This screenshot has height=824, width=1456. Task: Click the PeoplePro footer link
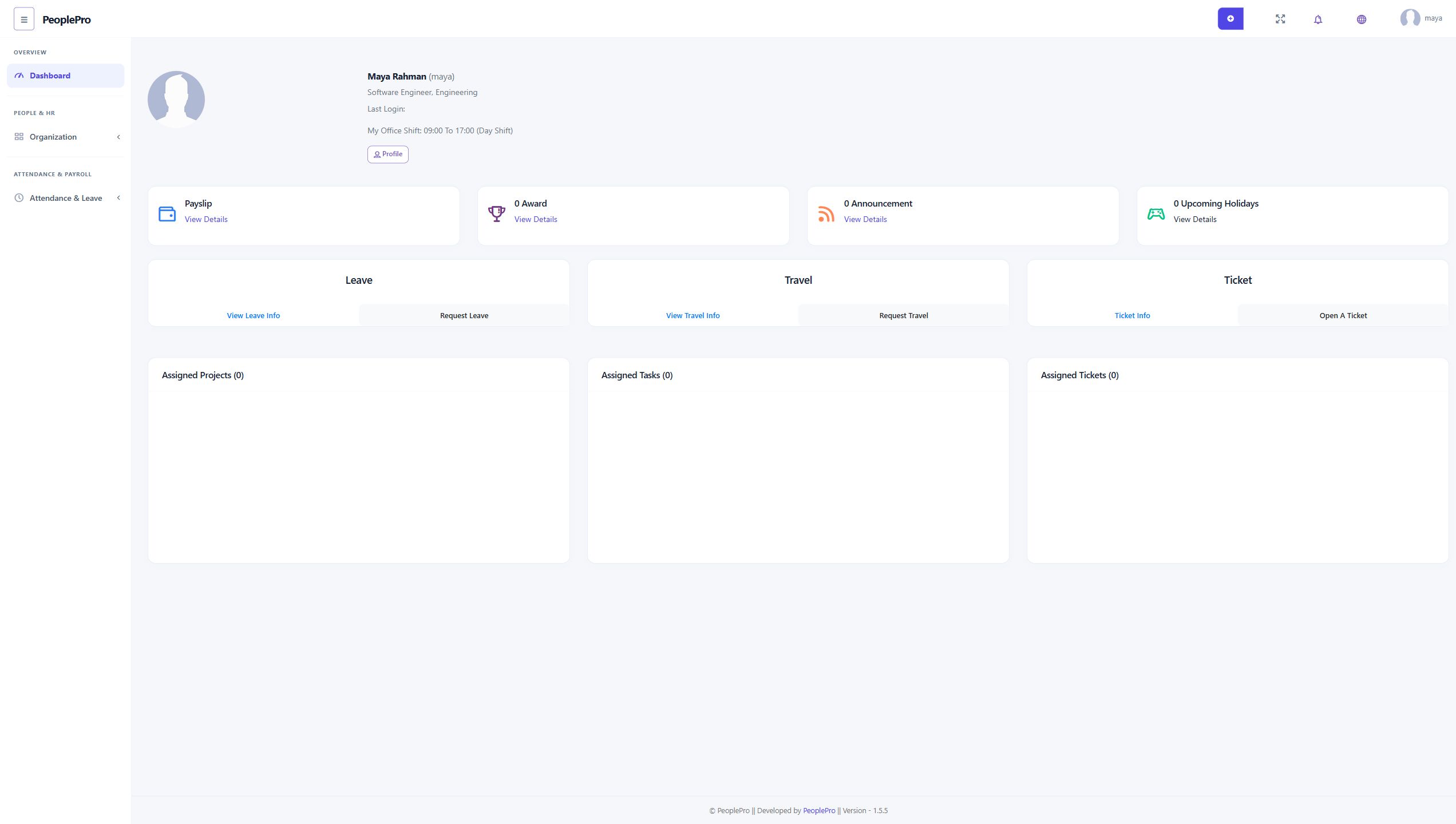pyautogui.click(x=819, y=810)
